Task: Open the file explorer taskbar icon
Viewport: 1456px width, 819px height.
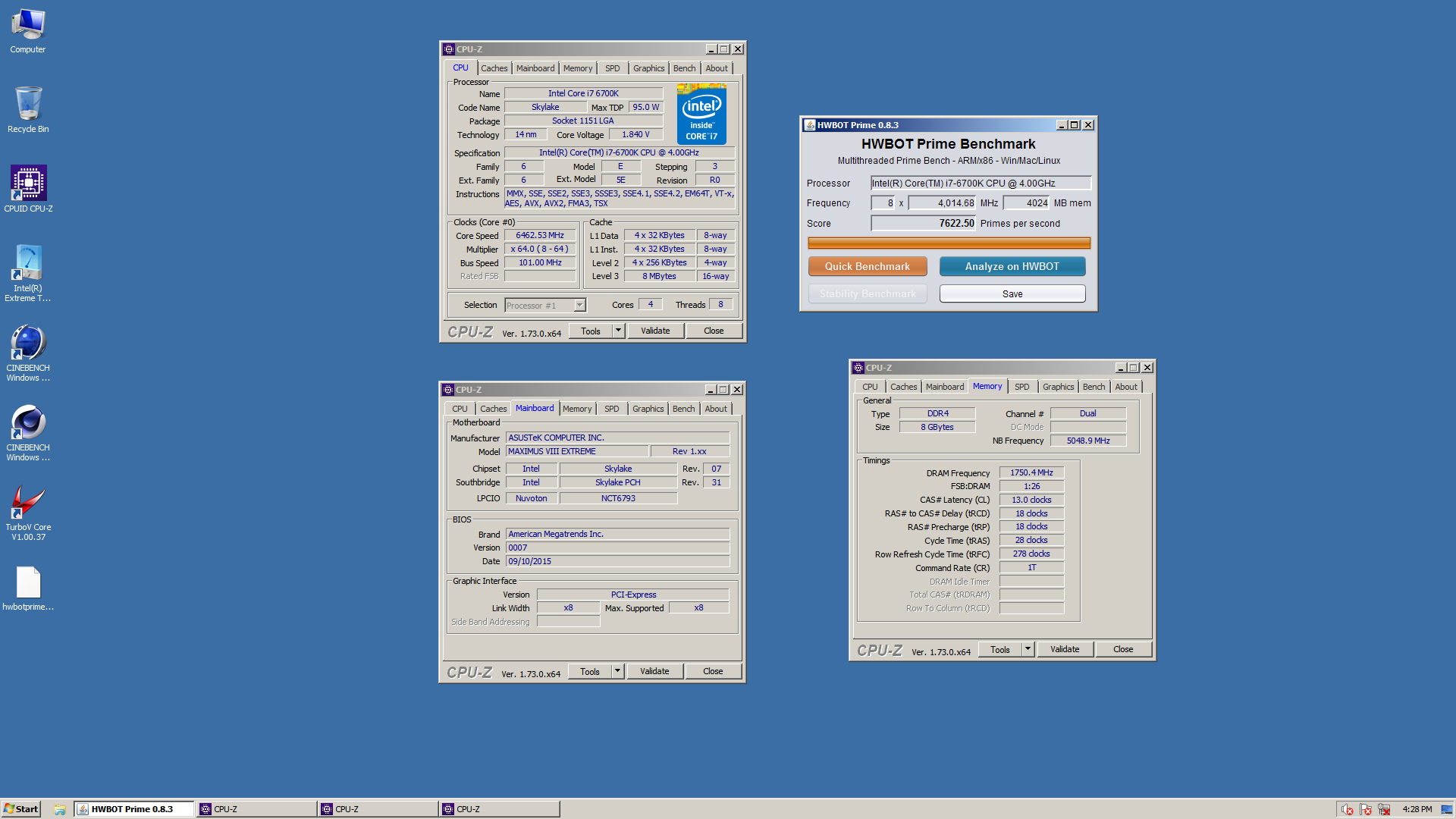Action: click(59, 809)
